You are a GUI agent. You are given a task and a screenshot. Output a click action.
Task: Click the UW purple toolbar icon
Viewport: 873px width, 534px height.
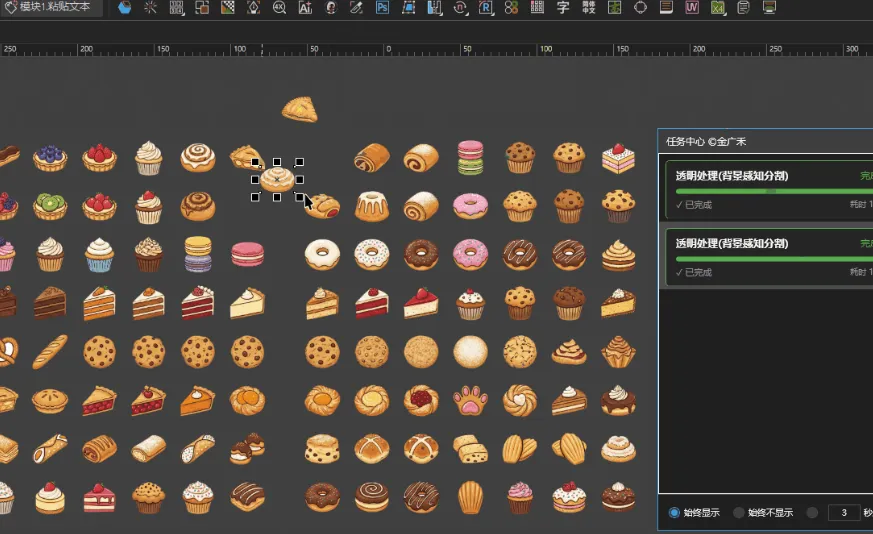point(692,8)
